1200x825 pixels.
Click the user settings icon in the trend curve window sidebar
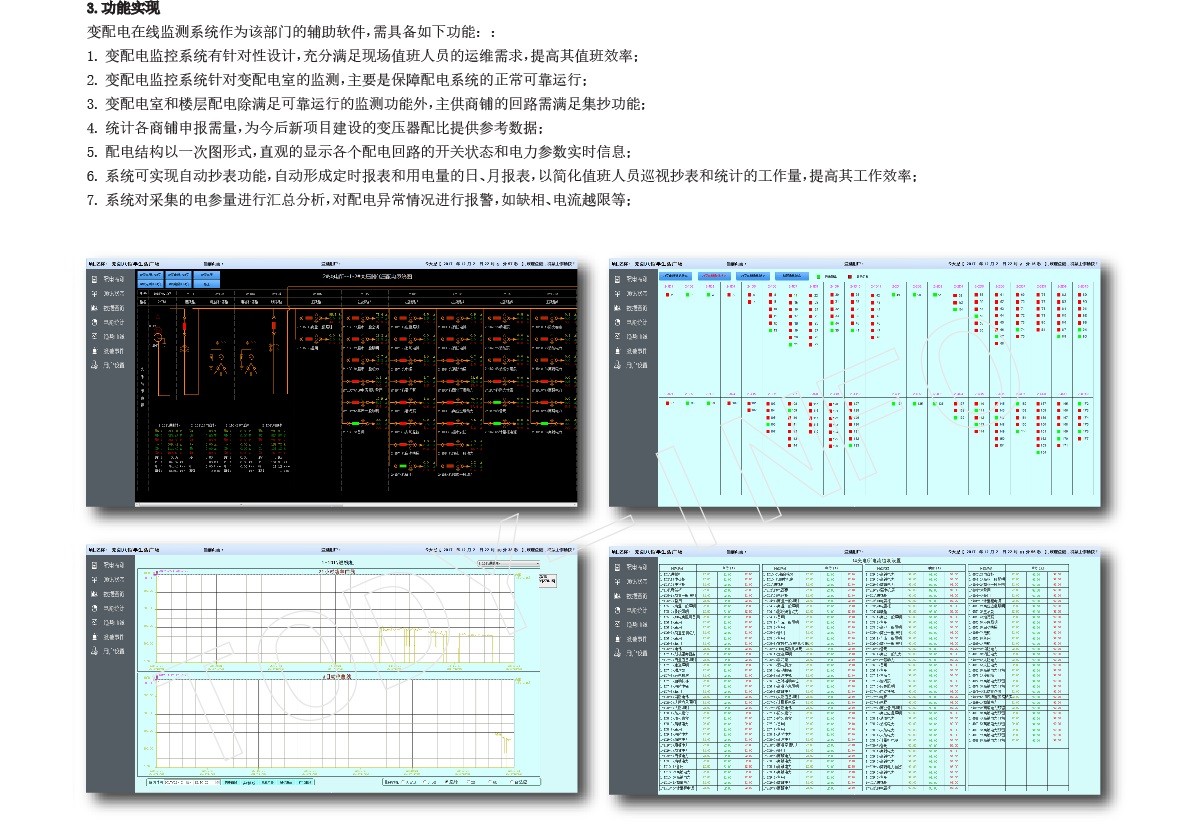(94, 651)
